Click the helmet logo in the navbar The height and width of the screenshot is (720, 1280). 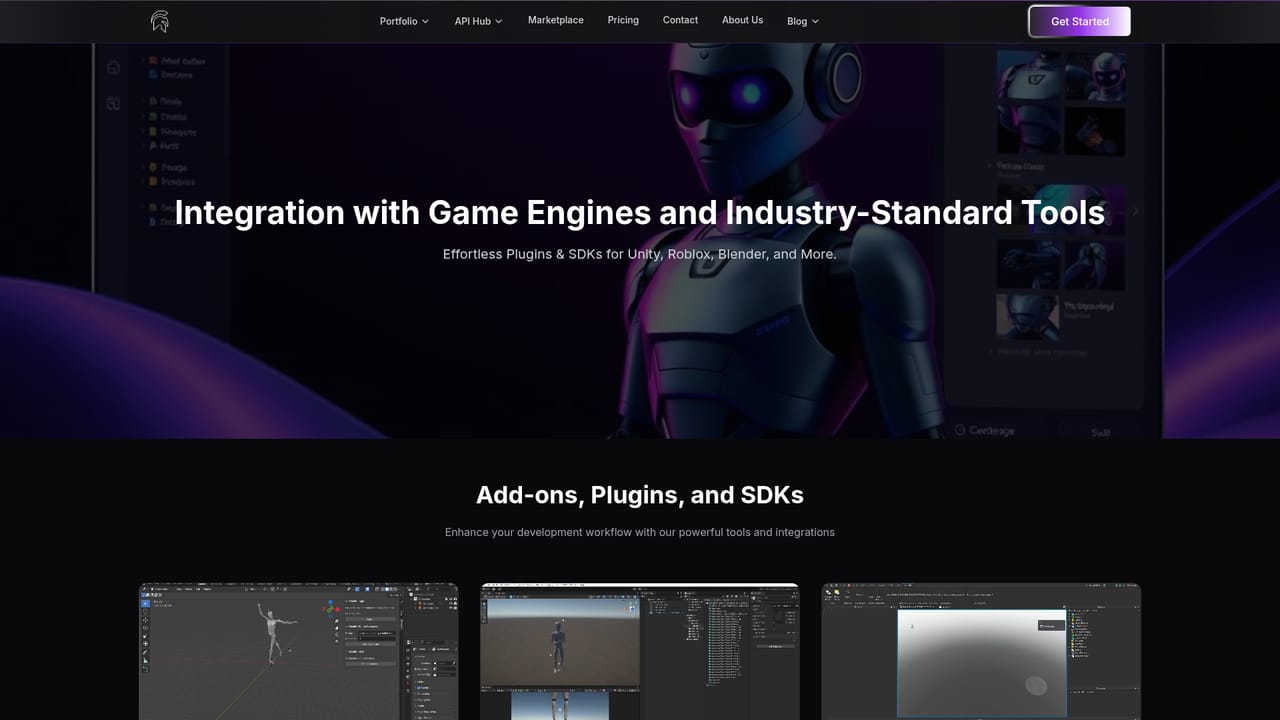coord(160,21)
